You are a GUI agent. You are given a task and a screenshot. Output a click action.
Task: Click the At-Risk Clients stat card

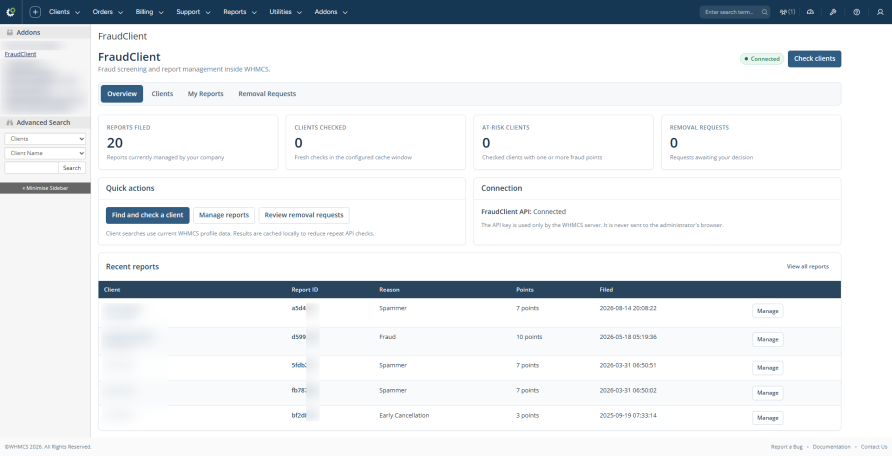(x=563, y=142)
